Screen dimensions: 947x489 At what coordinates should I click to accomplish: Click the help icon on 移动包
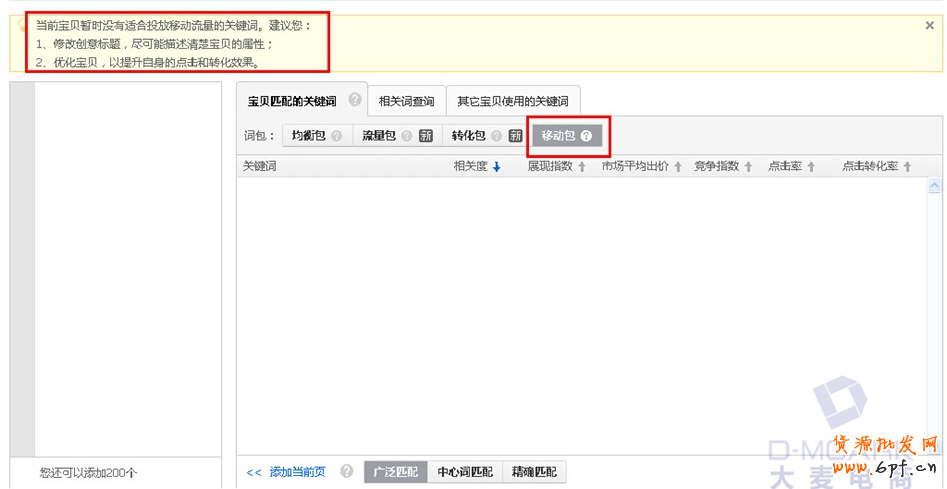pyautogui.click(x=586, y=136)
